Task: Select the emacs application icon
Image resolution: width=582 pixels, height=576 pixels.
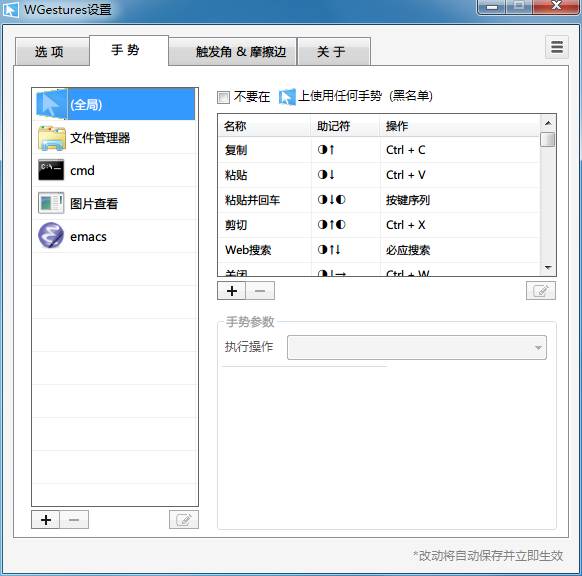Action: click(x=51, y=235)
